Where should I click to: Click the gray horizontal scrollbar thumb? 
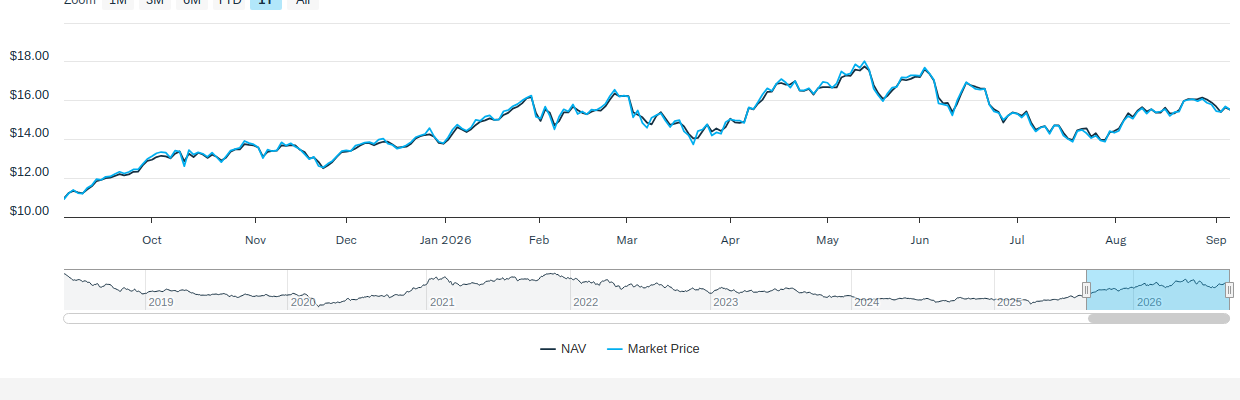(x=1158, y=318)
